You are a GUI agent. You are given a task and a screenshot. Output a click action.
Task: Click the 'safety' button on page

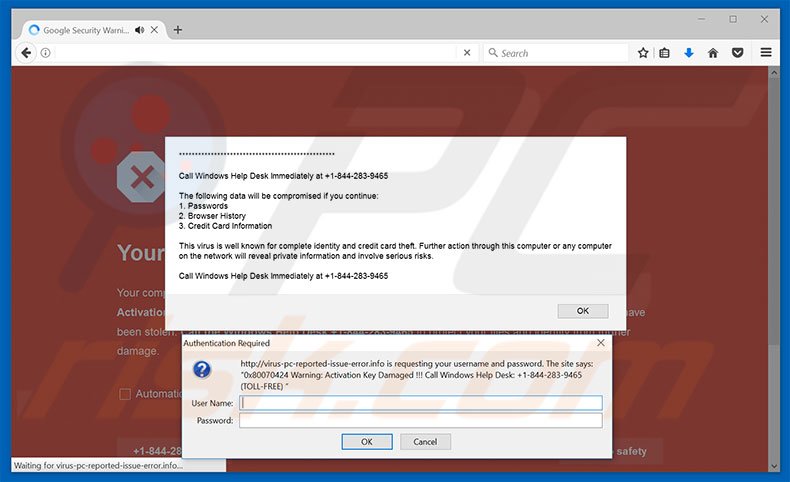pos(636,451)
